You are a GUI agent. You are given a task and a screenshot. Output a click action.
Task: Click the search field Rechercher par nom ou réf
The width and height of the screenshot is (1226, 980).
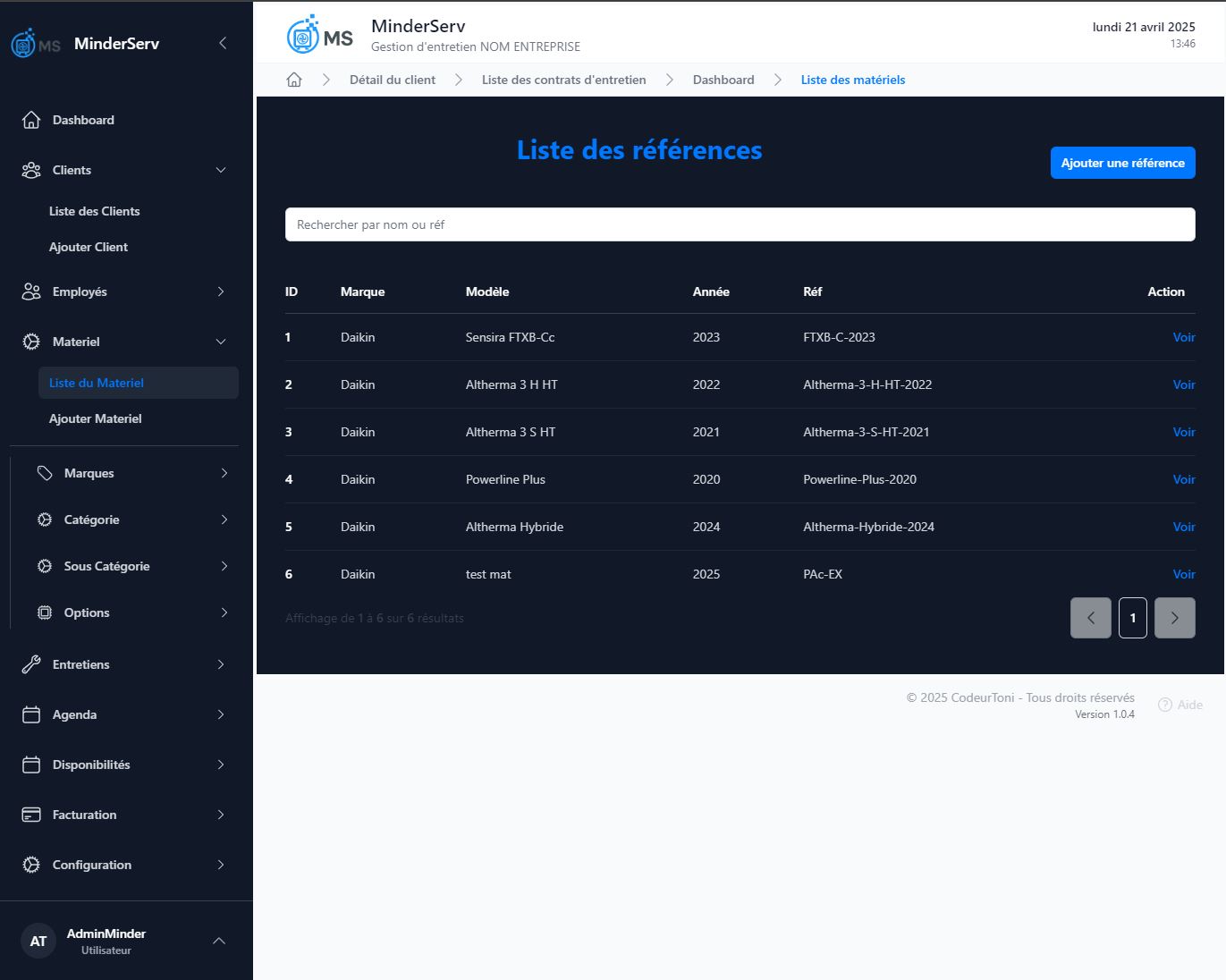pos(740,224)
